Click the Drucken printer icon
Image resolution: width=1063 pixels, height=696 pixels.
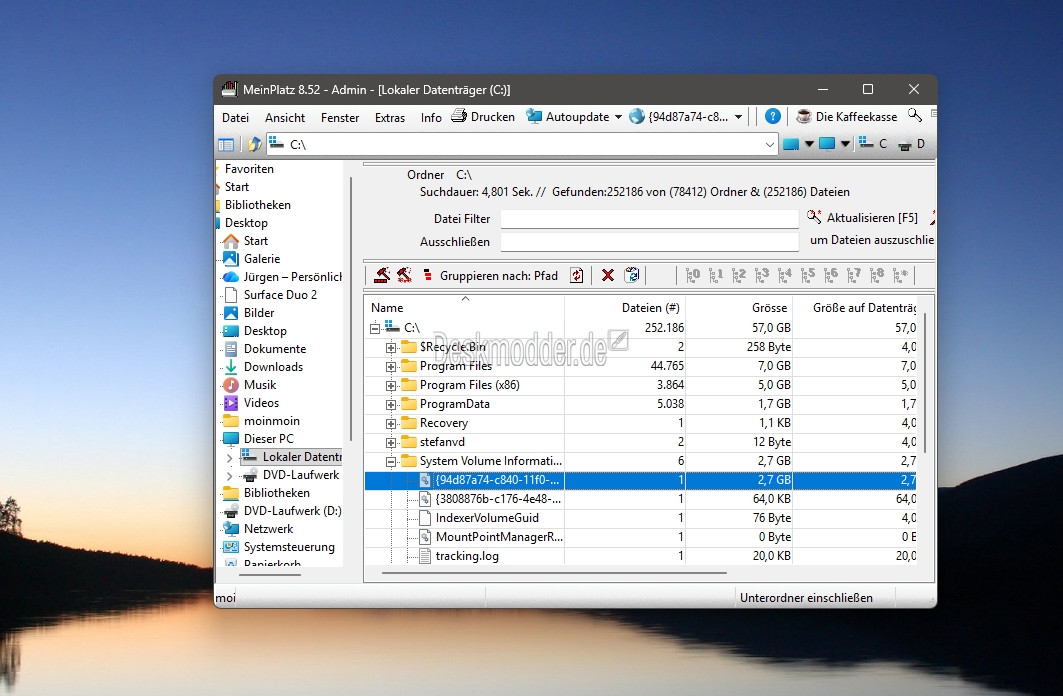pos(459,116)
